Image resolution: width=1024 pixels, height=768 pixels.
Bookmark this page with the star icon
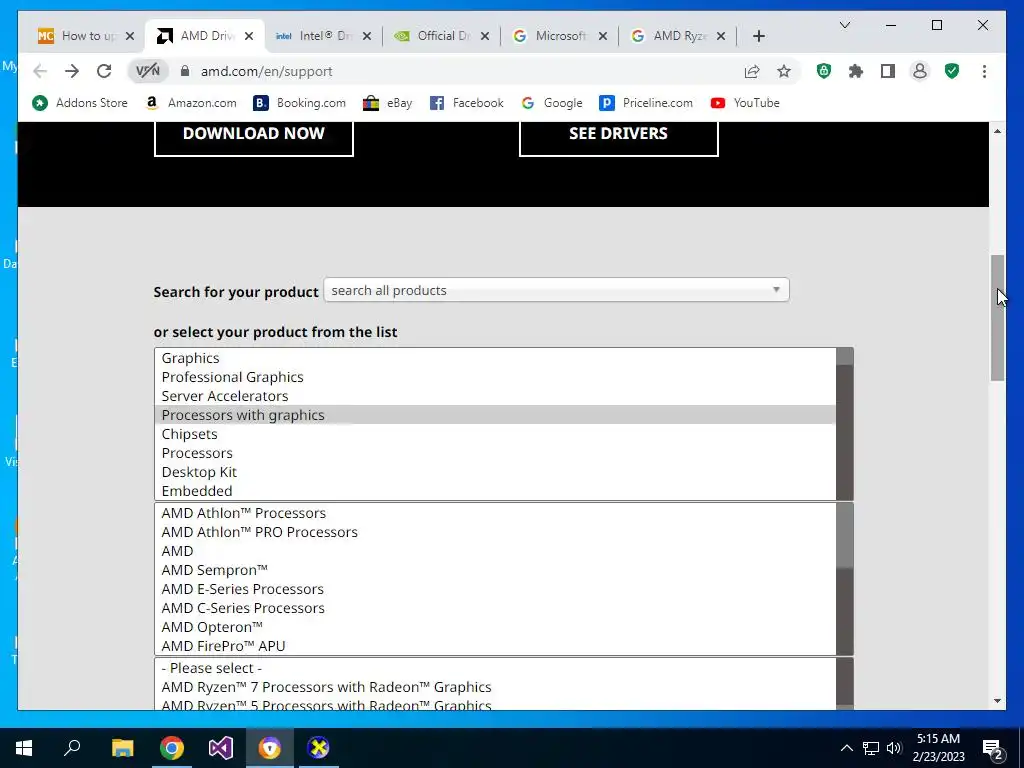pos(784,71)
